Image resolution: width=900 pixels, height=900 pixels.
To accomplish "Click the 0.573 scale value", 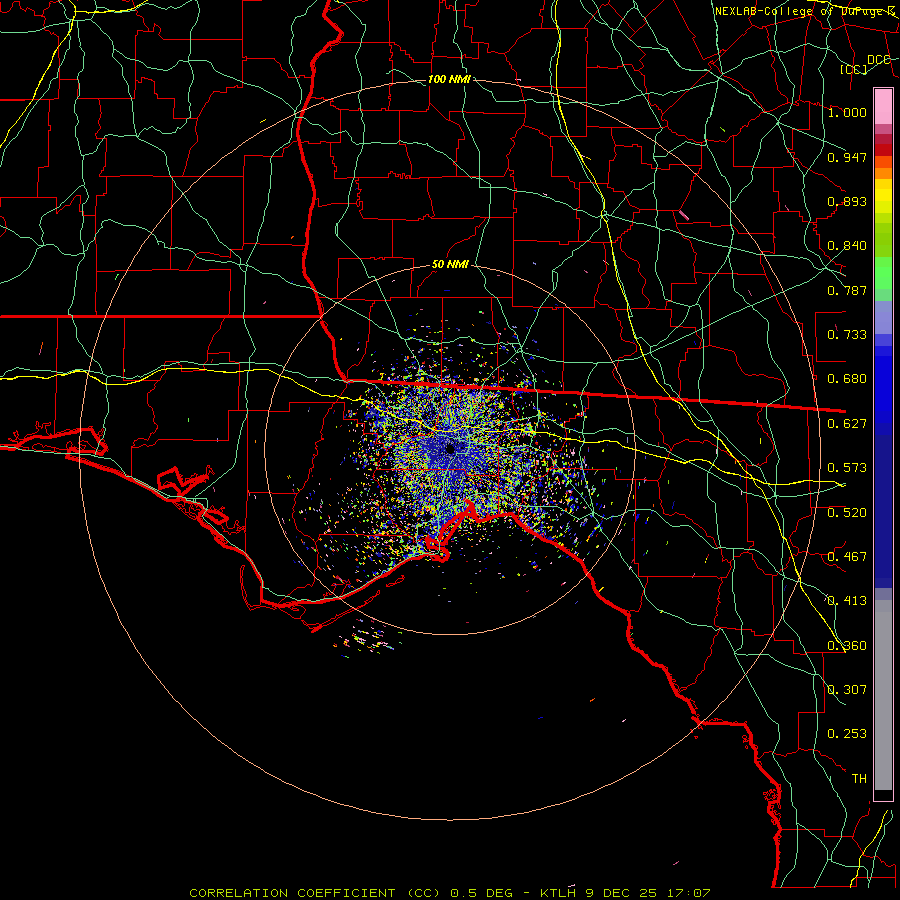I will tap(847, 468).
